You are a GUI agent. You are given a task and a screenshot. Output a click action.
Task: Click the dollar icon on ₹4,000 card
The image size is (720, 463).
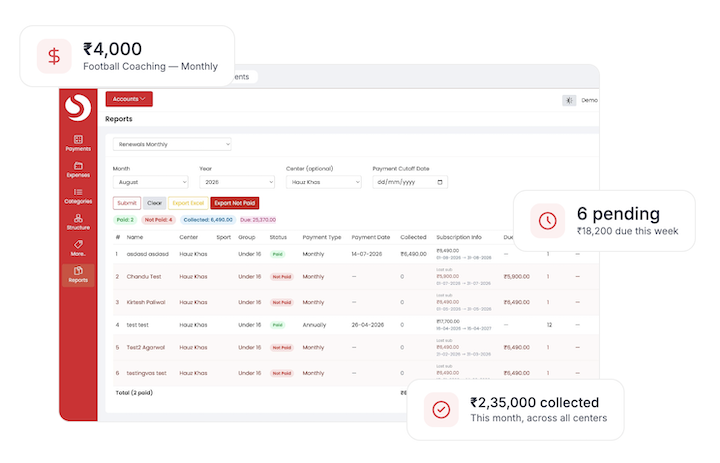point(54,56)
